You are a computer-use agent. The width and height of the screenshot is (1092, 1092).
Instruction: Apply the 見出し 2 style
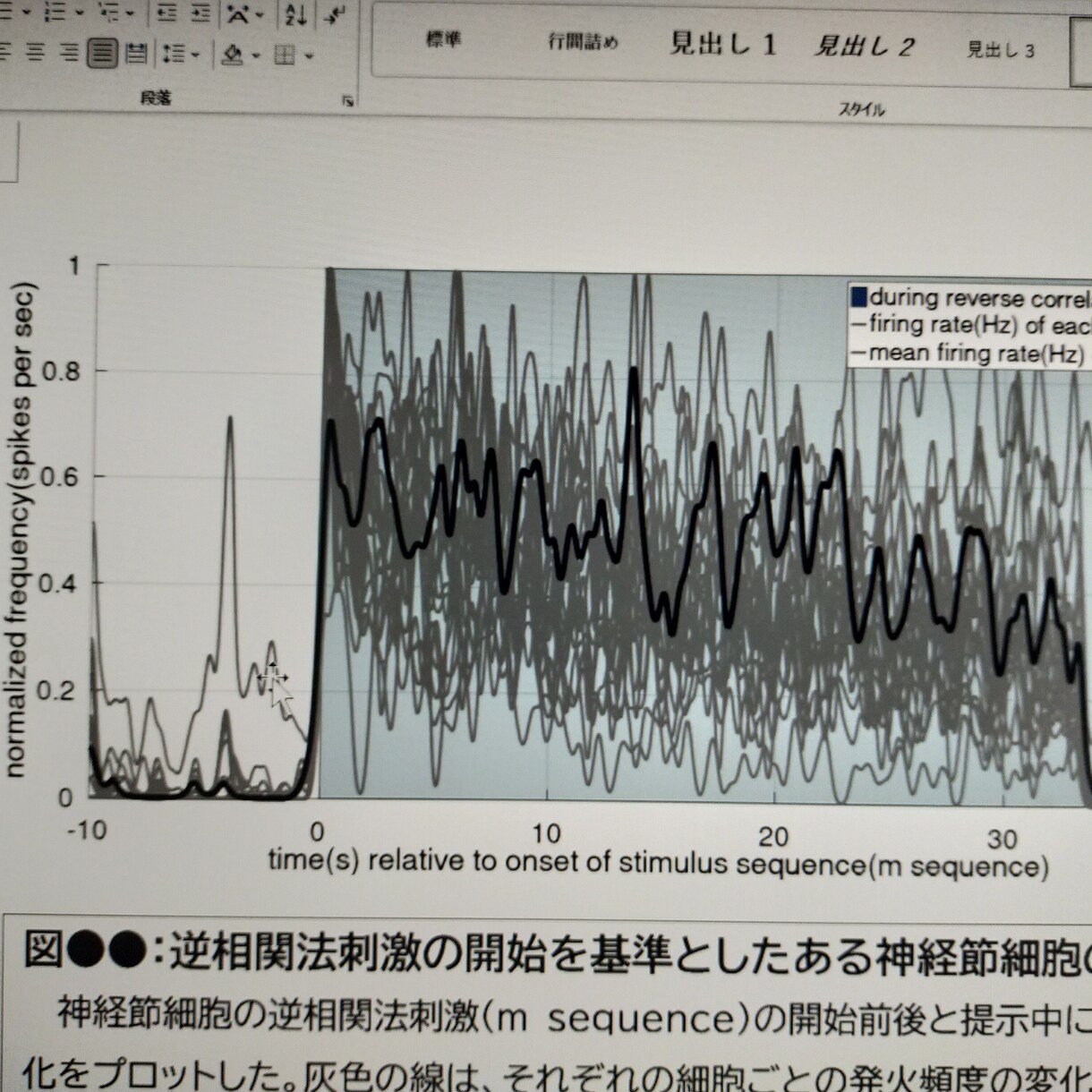tap(863, 47)
